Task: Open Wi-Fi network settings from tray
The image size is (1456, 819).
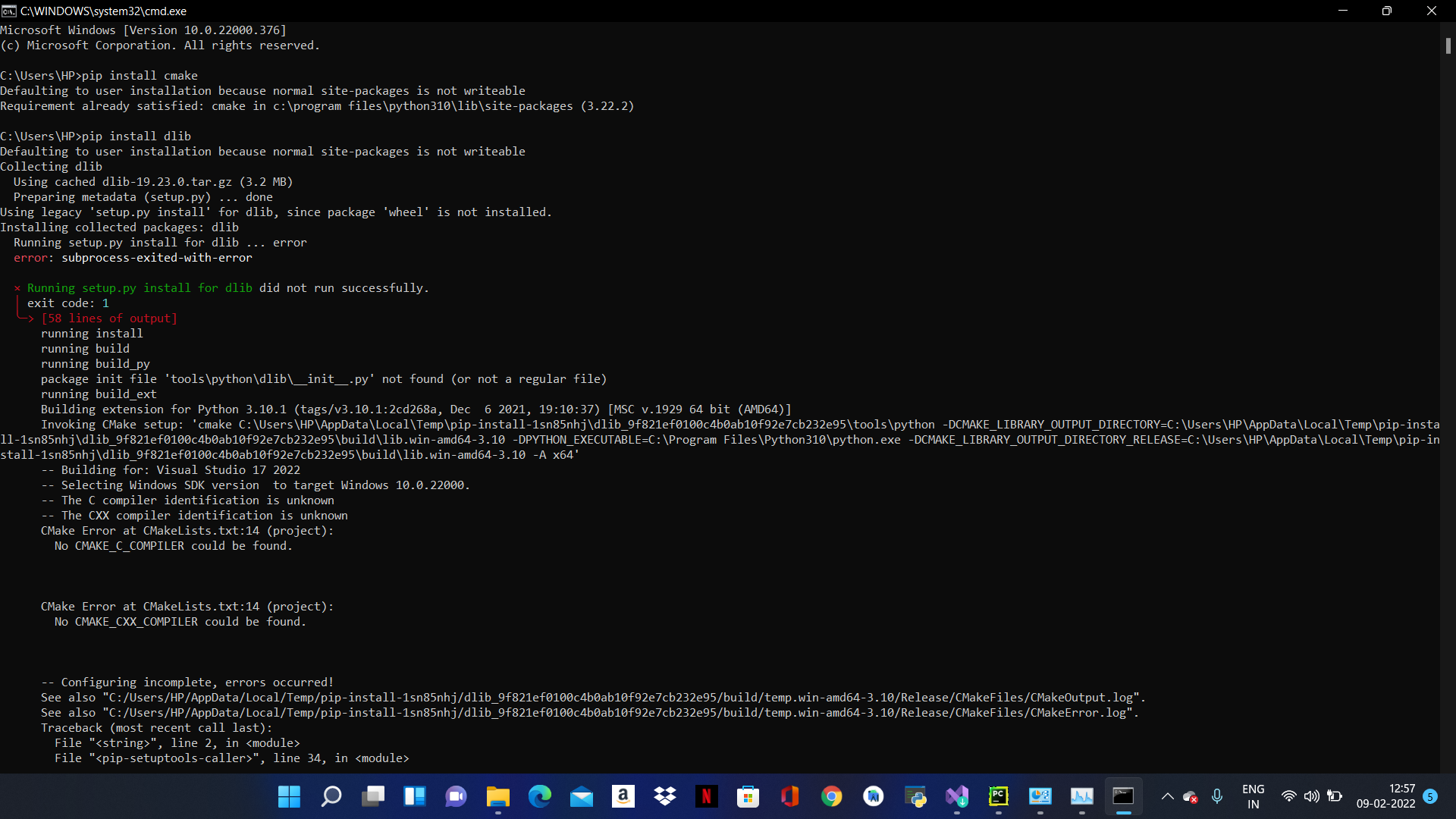Action: [1288, 796]
